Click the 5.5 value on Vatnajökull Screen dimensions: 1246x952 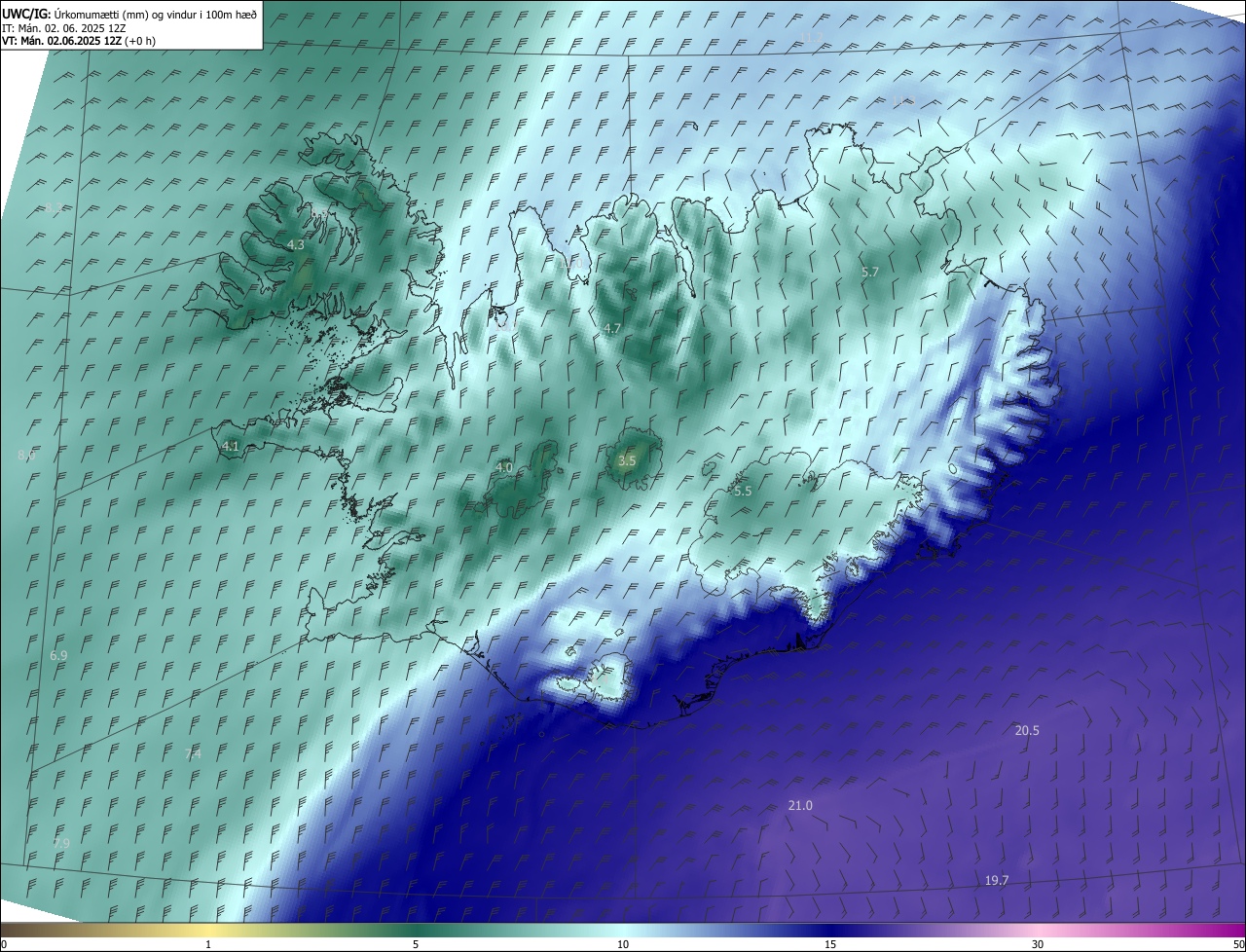click(743, 492)
